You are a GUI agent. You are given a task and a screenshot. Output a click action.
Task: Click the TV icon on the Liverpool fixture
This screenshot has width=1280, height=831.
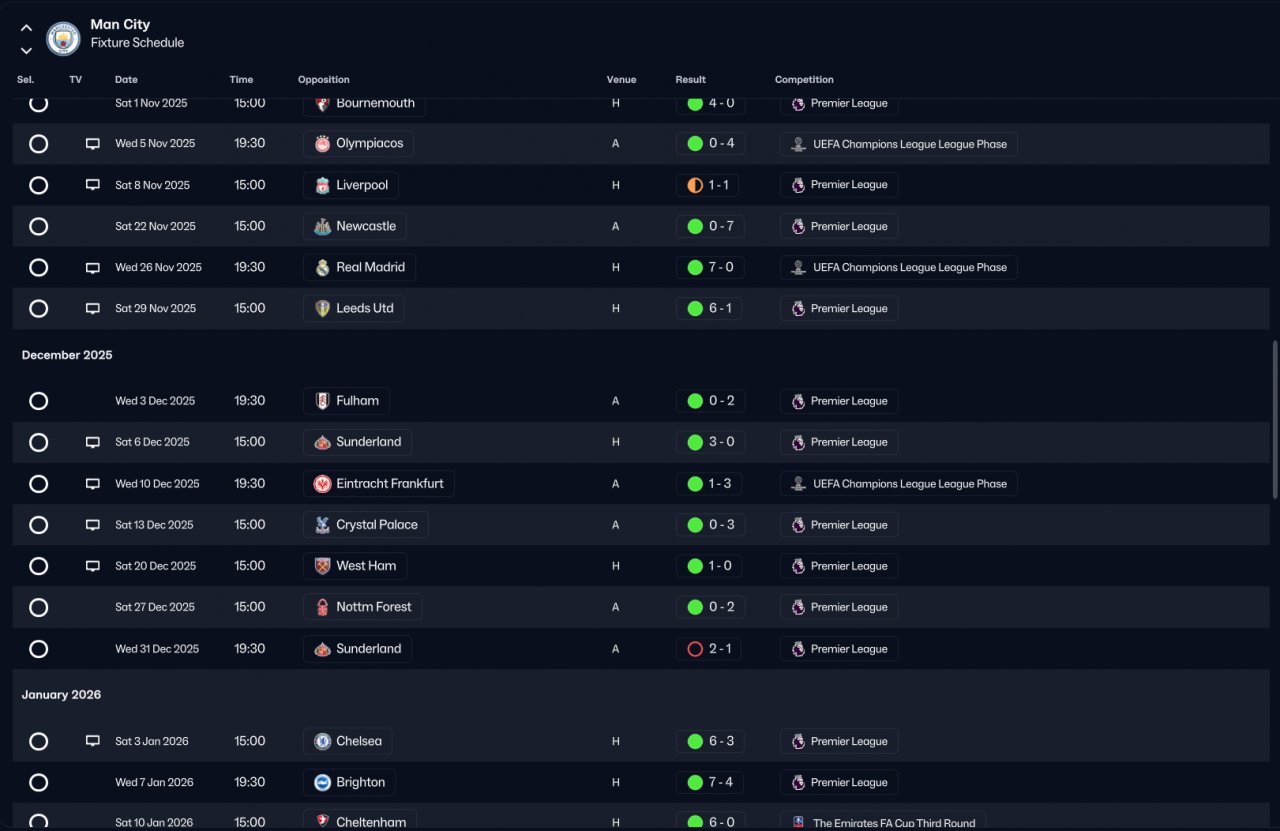[x=93, y=185]
